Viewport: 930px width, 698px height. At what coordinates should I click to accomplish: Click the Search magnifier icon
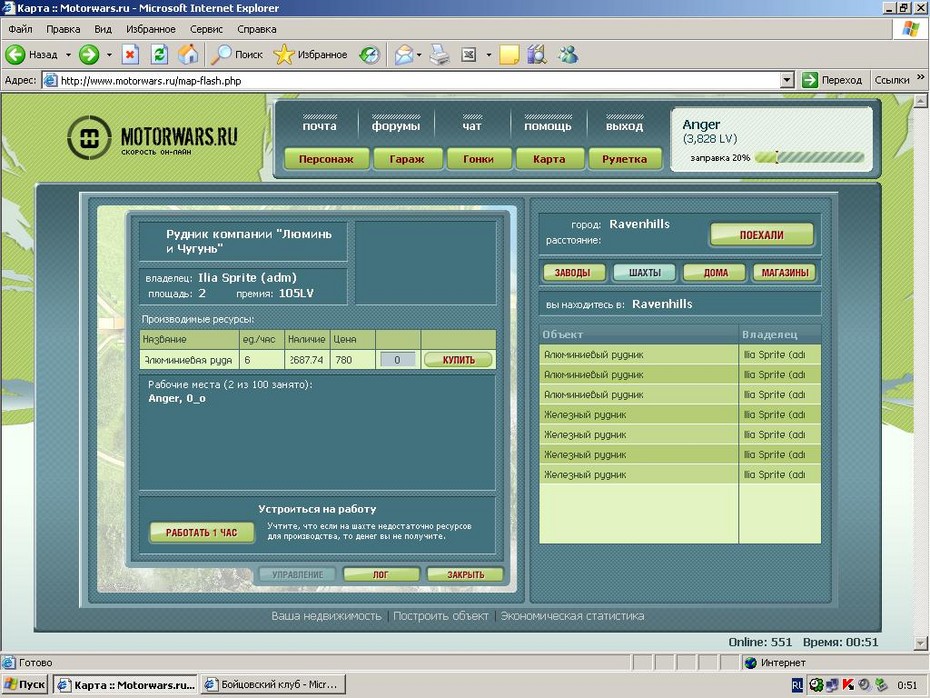222,55
